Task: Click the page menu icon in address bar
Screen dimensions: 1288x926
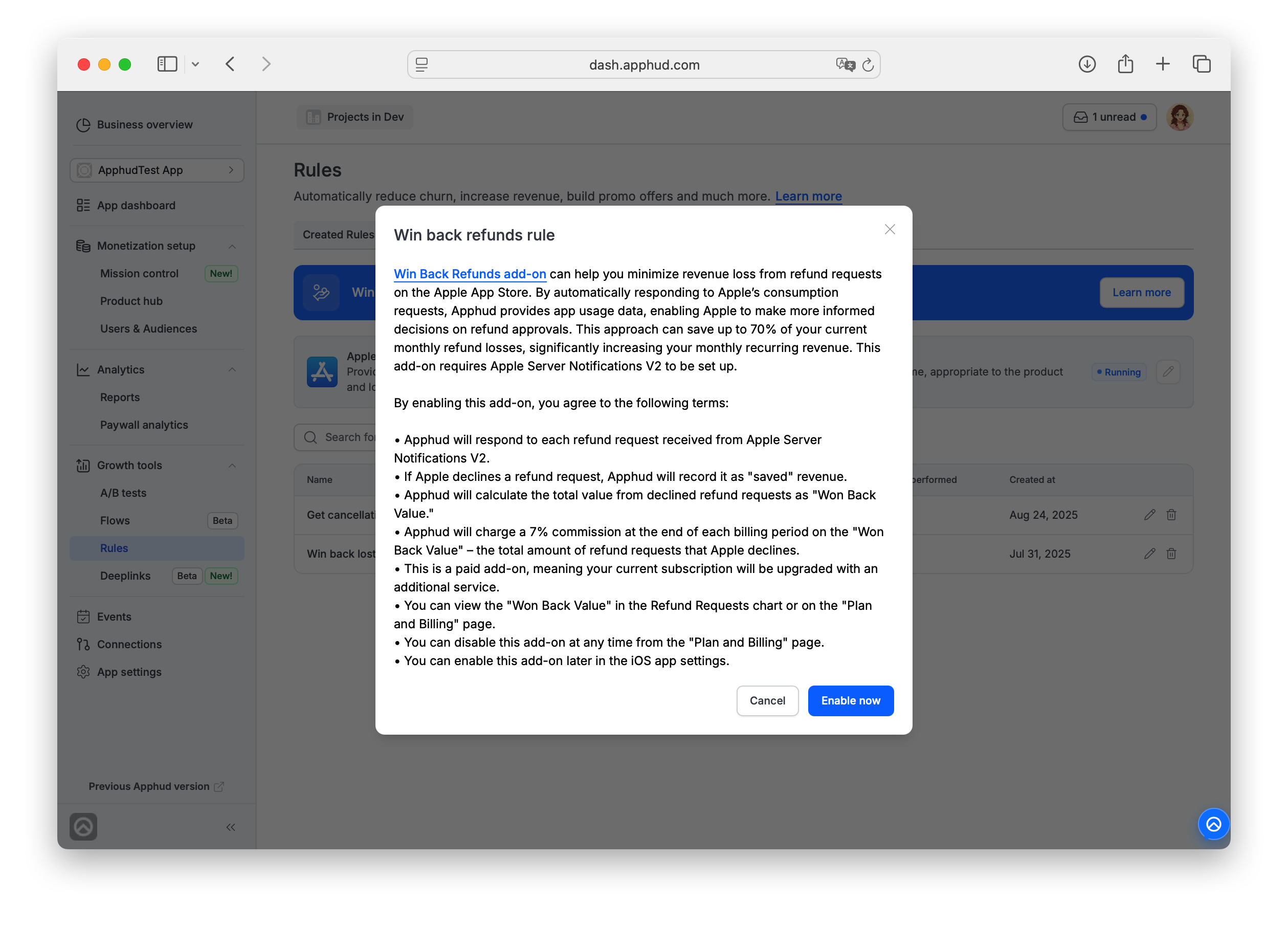Action: [x=421, y=65]
